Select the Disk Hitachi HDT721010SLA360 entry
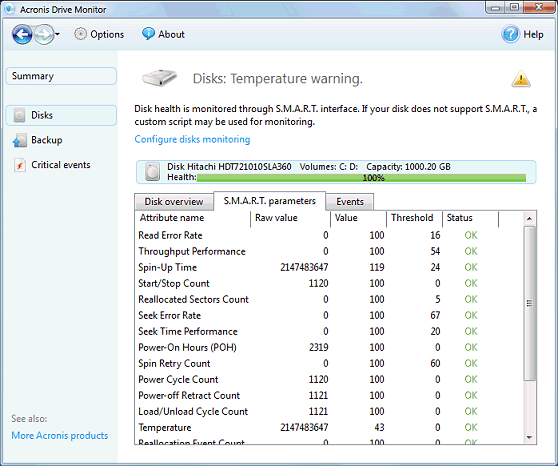 [x=336, y=172]
